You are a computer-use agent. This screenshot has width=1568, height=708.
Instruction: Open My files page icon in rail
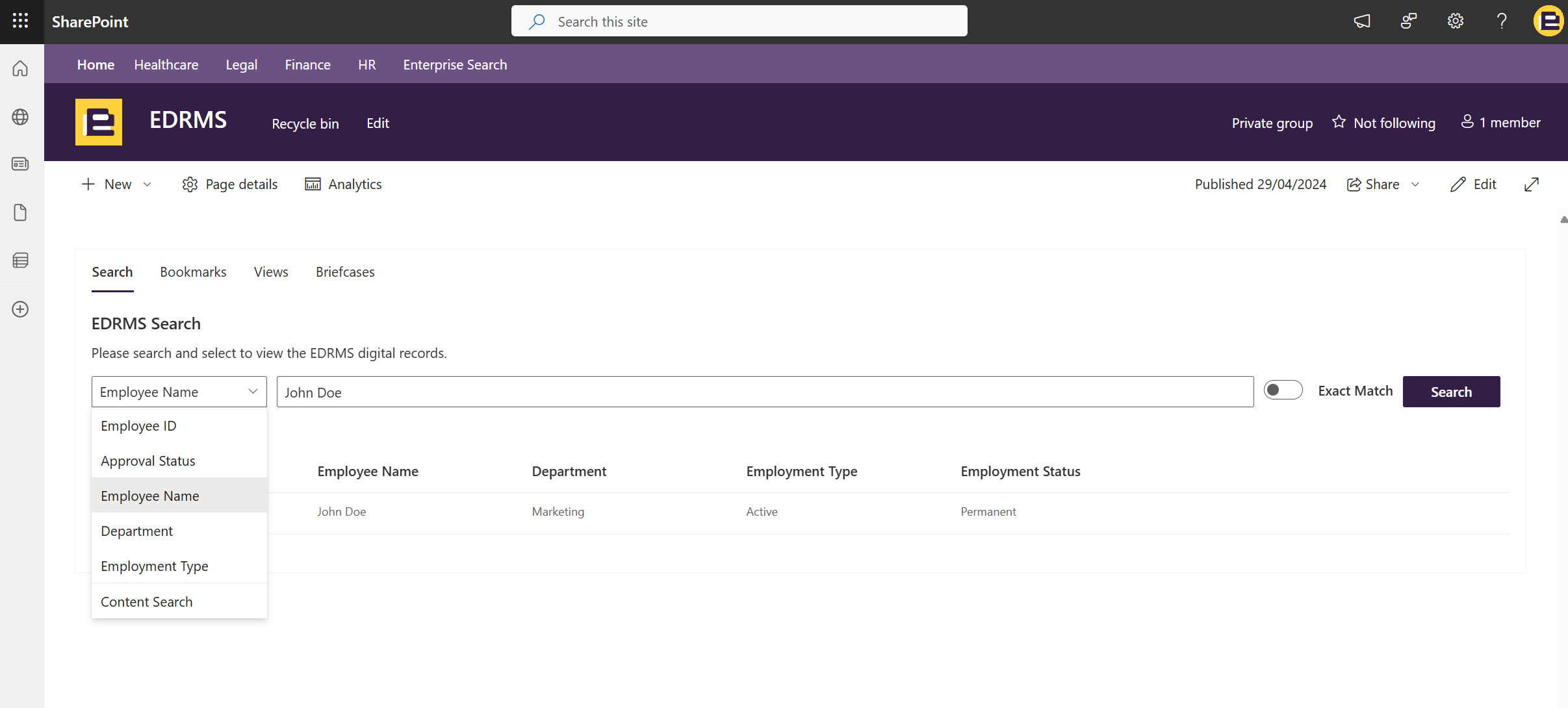[20, 212]
